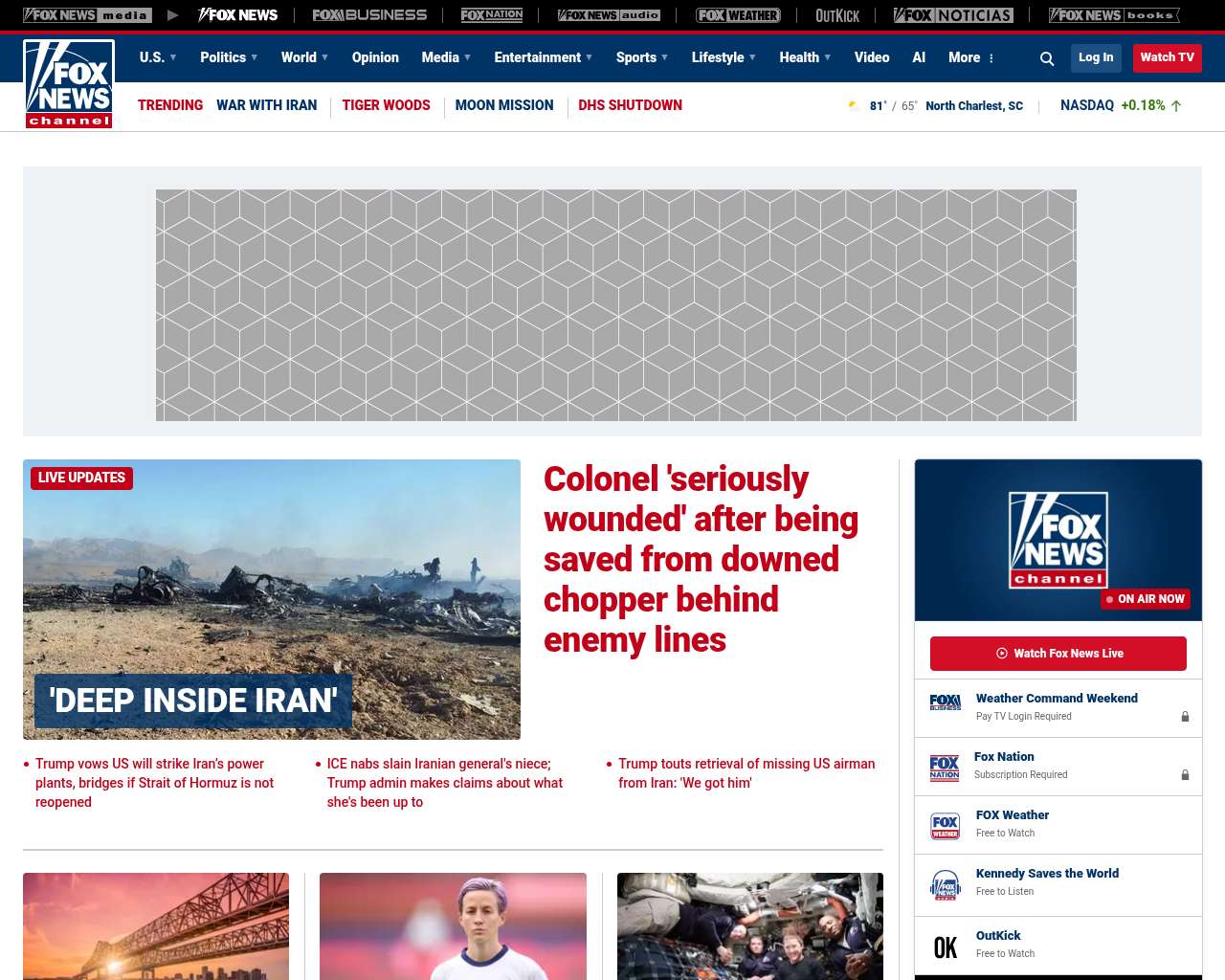Open the bridge at sunset story thumbnail
Screen dimensions: 1225x980
(x=156, y=926)
